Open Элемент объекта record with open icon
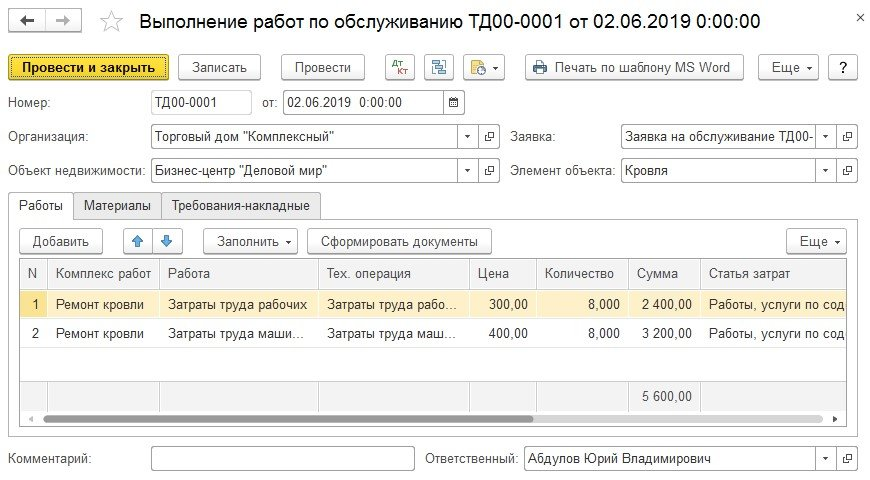The width and height of the screenshot is (870, 480). 847,171
